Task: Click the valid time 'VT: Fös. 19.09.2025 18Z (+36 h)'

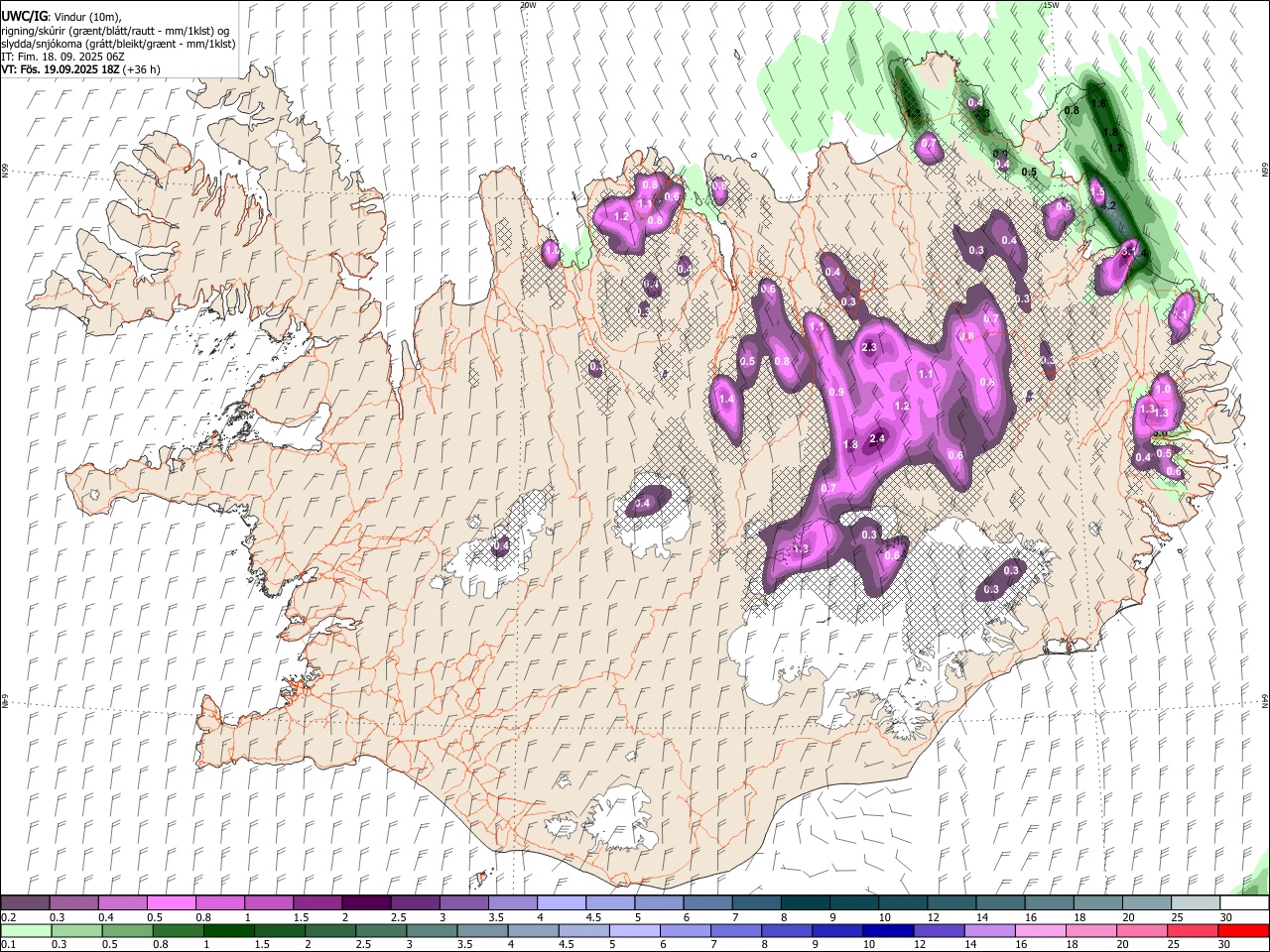Action: click(80, 69)
